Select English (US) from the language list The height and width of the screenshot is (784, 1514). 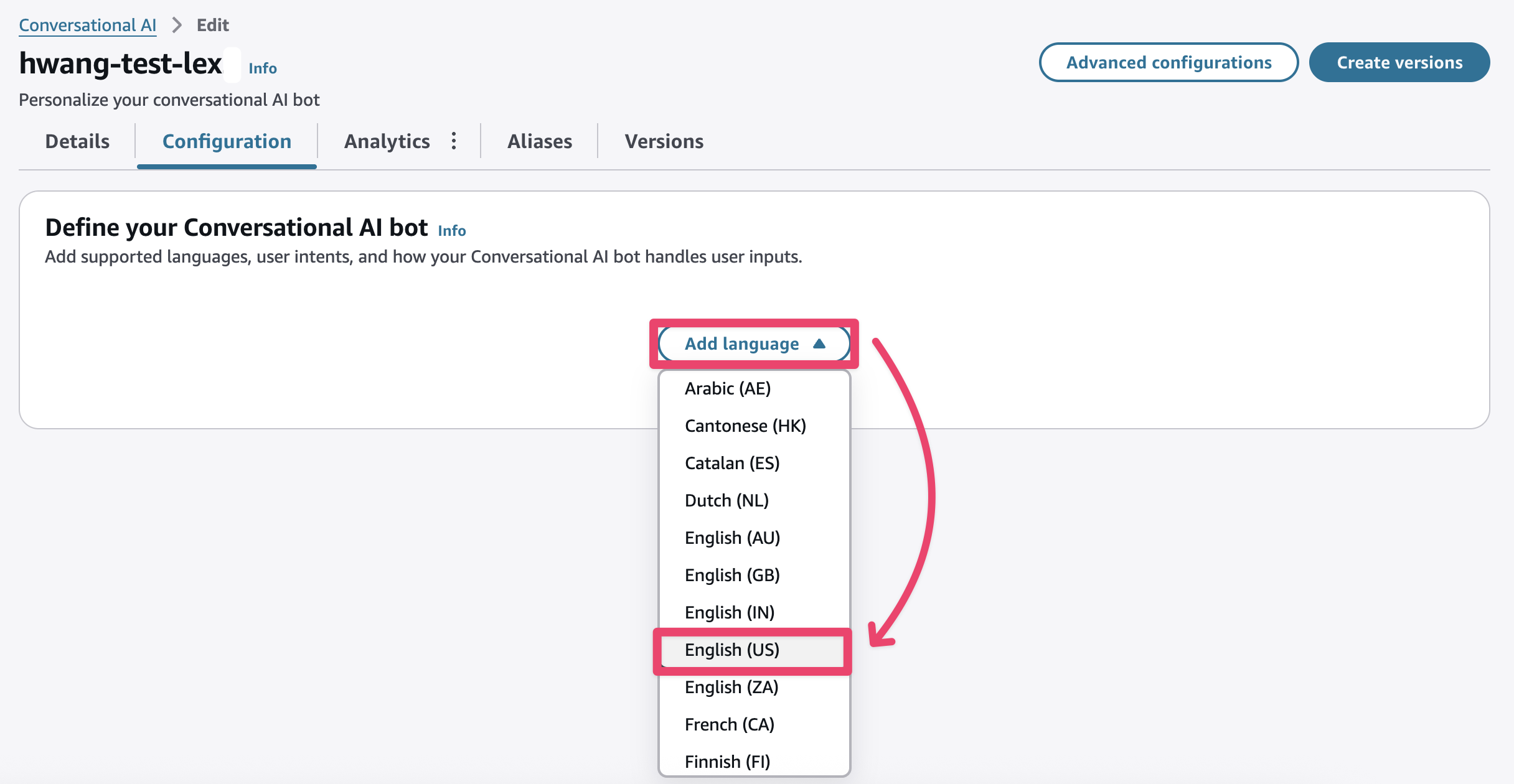point(732,650)
